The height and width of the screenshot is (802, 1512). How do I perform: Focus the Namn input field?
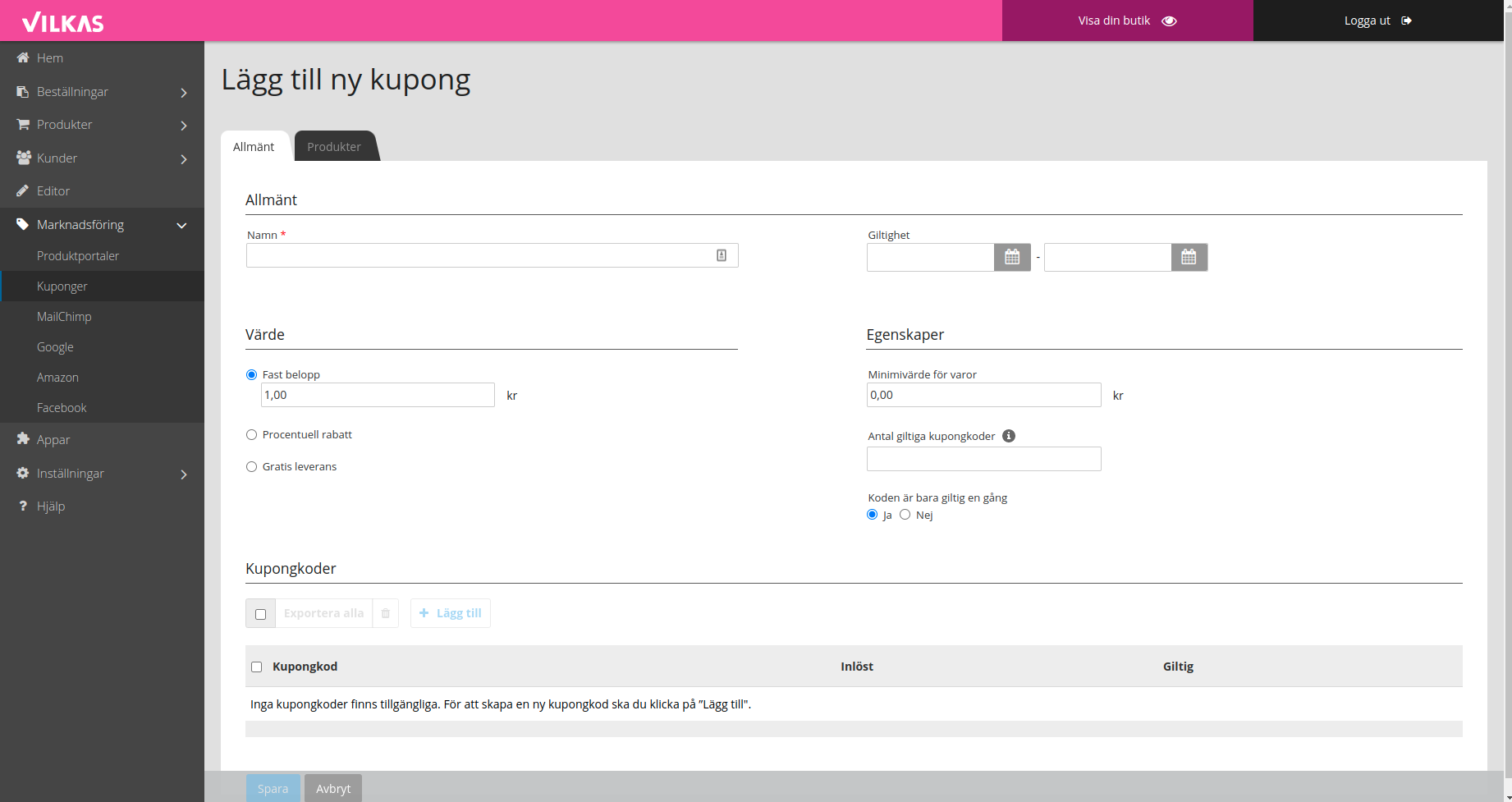pyautogui.click(x=493, y=255)
